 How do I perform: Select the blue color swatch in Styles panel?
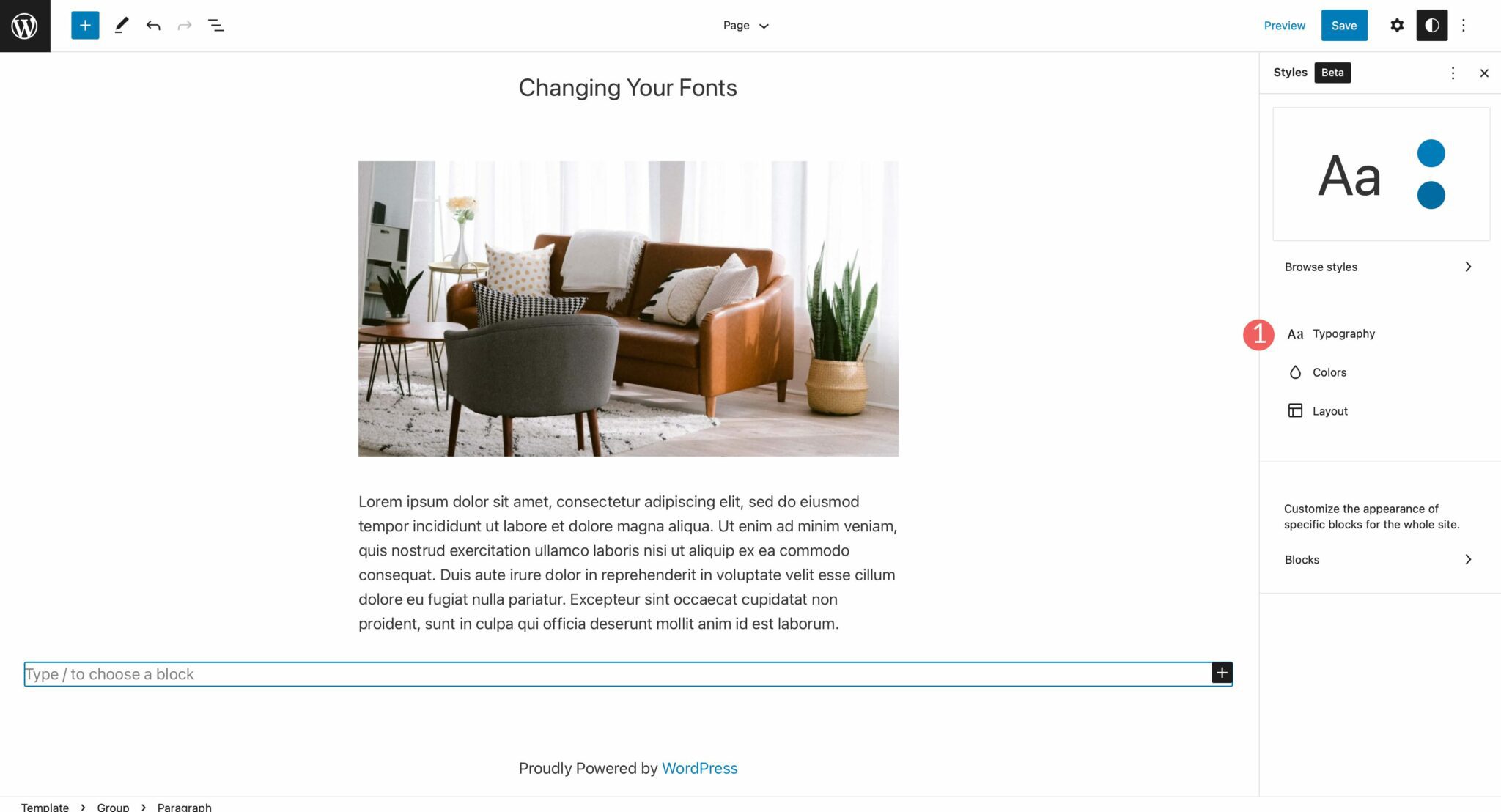click(1430, 153)
